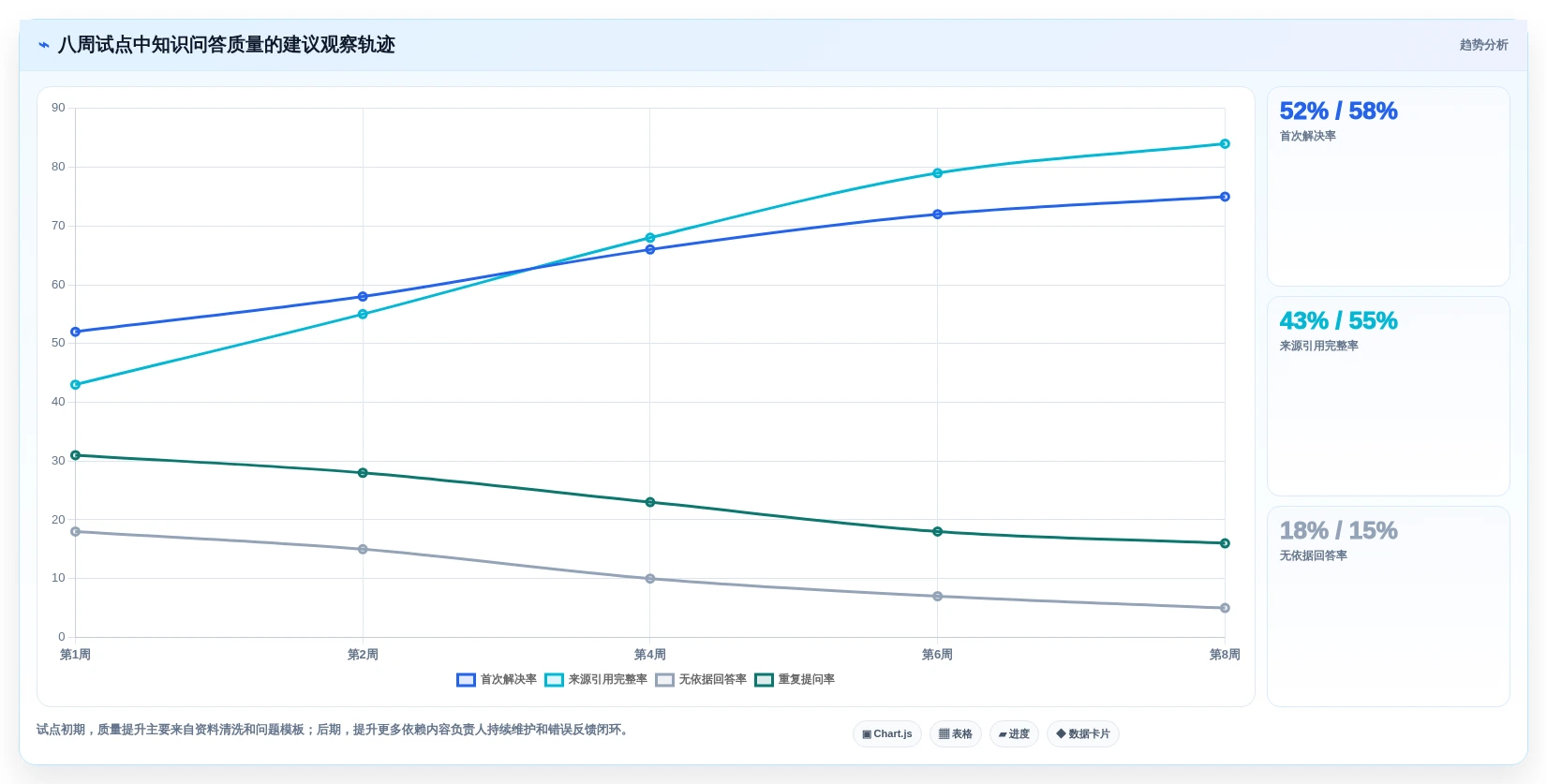The height and width of the screenshot is (784, 1547).
Task: Click the chart title 八周试点中知识问答质量的建议观察轨迹
Action: click(227, 45)
